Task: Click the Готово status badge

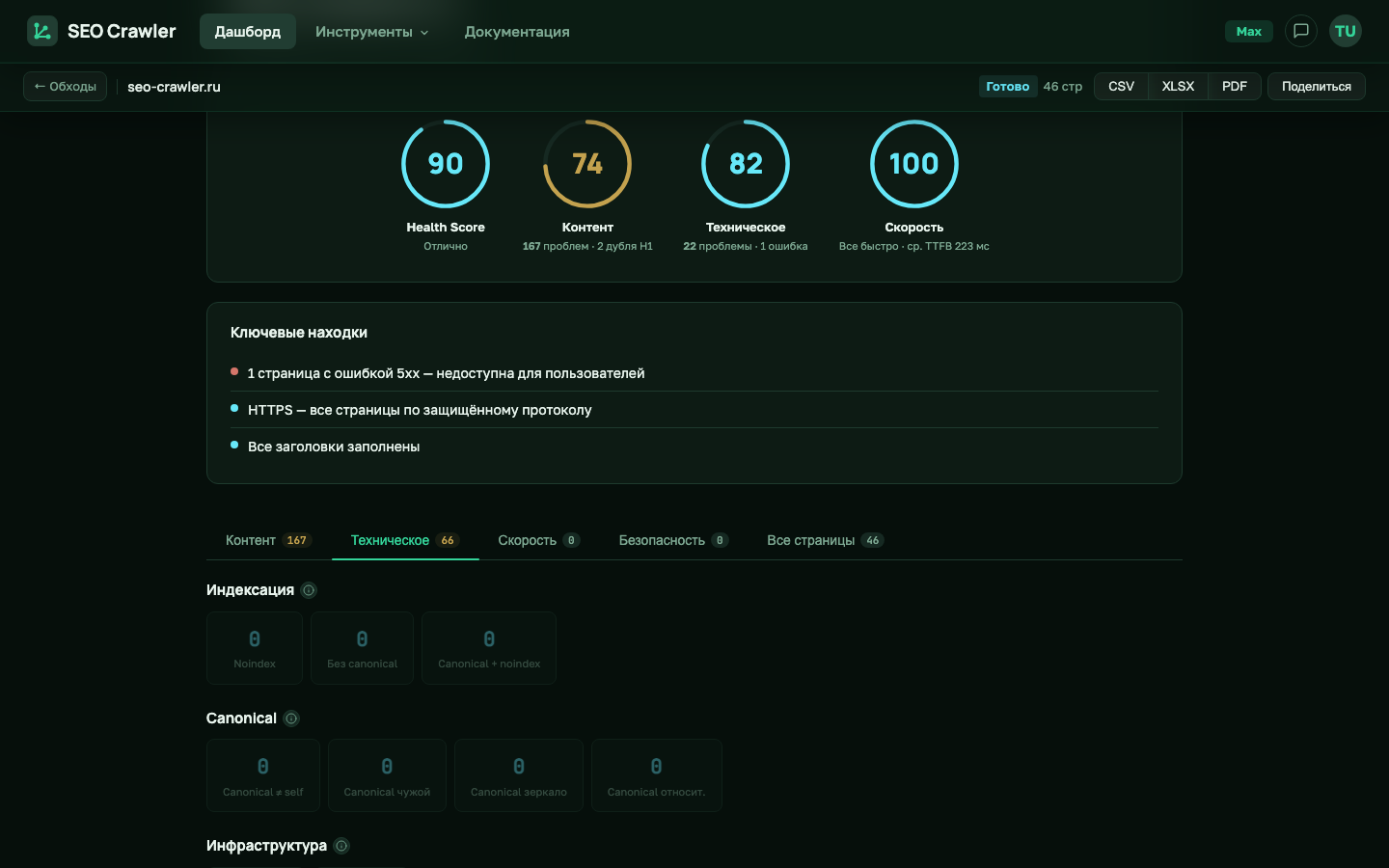Action: [x=1008, y=87]
